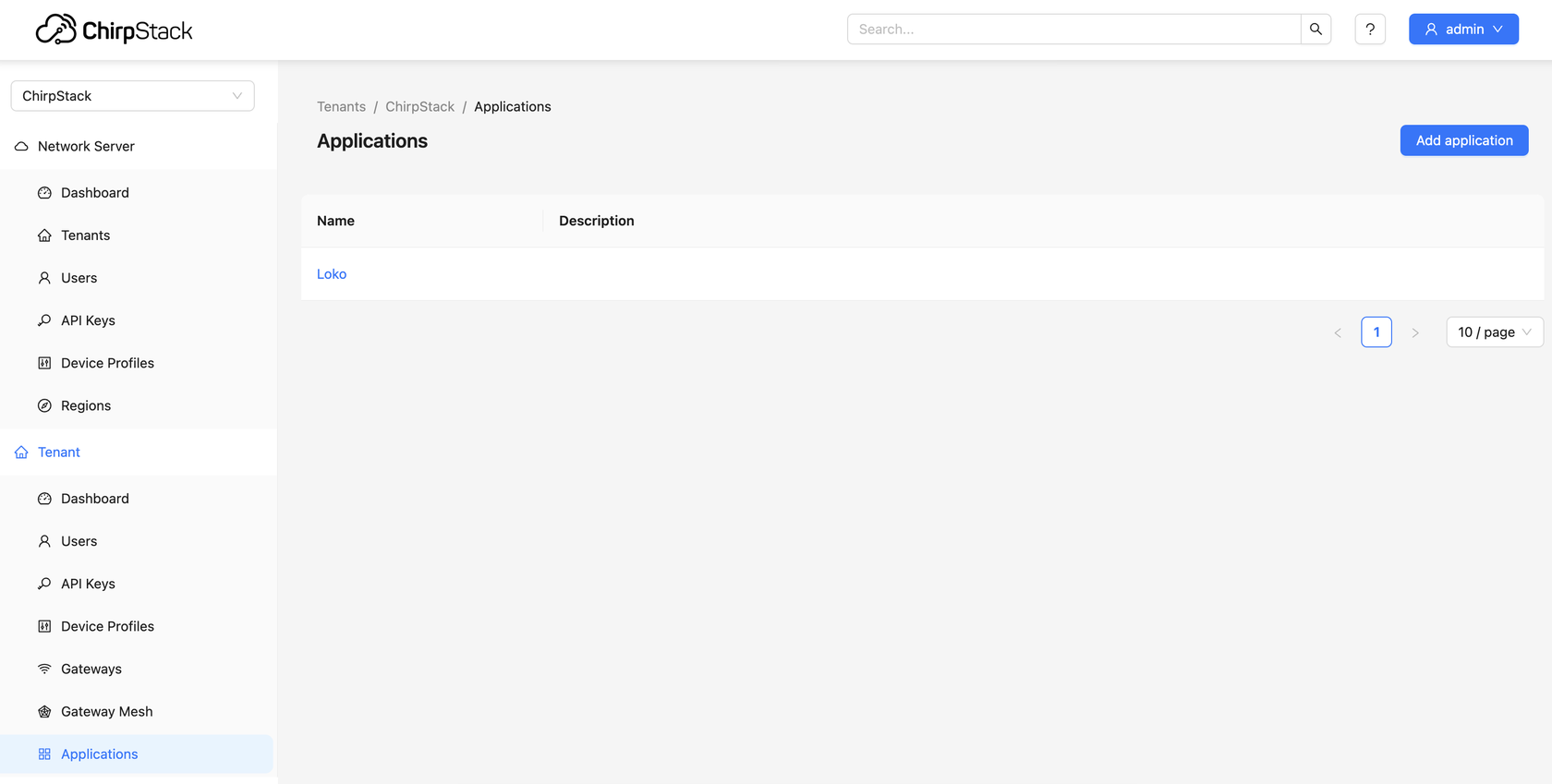The width and height of the screenshot is (1552, 784).
Task: Select the Applications sidebar menu item
Action: (x=137, y=754)
